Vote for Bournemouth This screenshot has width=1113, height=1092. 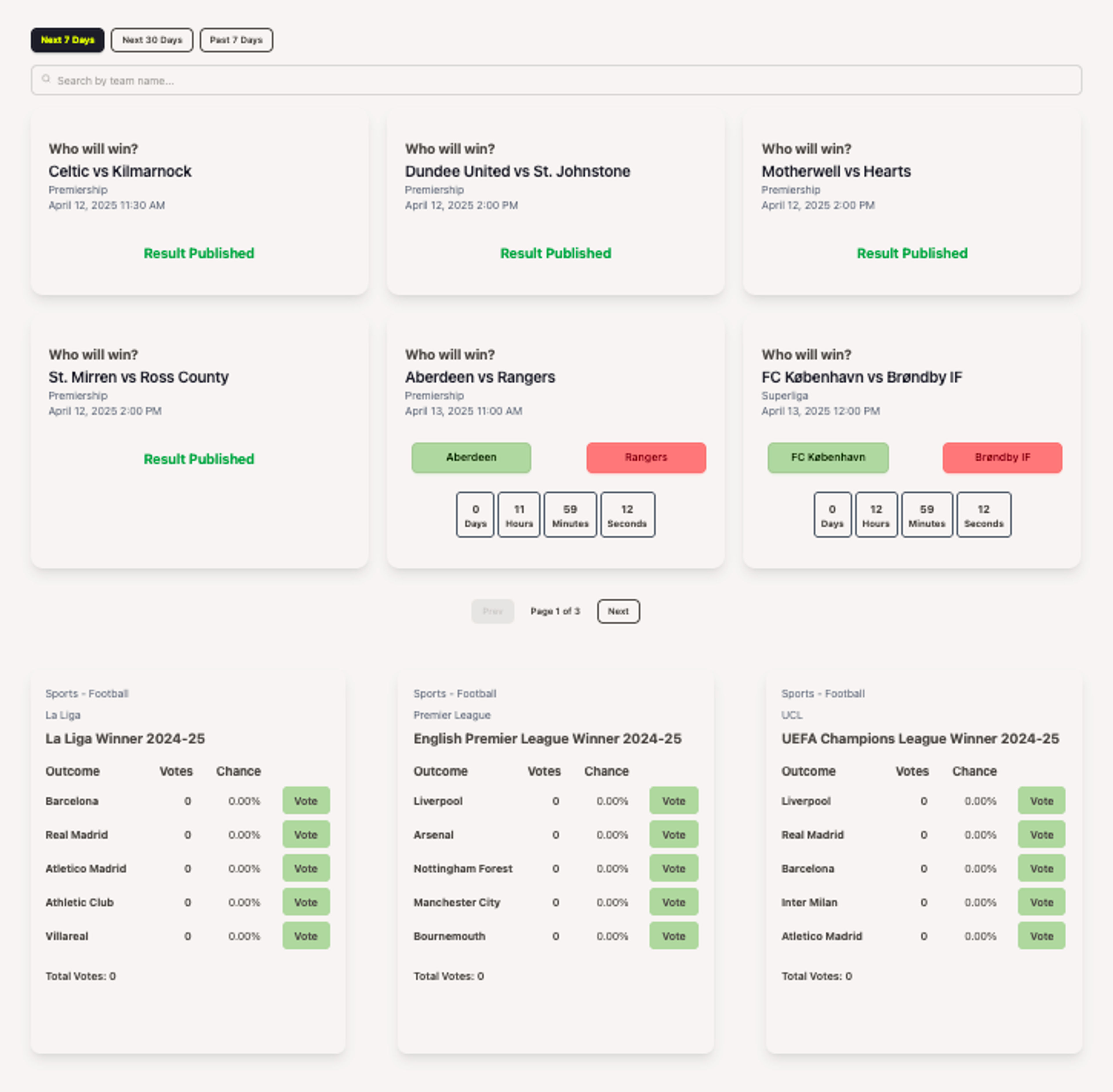pyautogui.click(x=674, y=936)
